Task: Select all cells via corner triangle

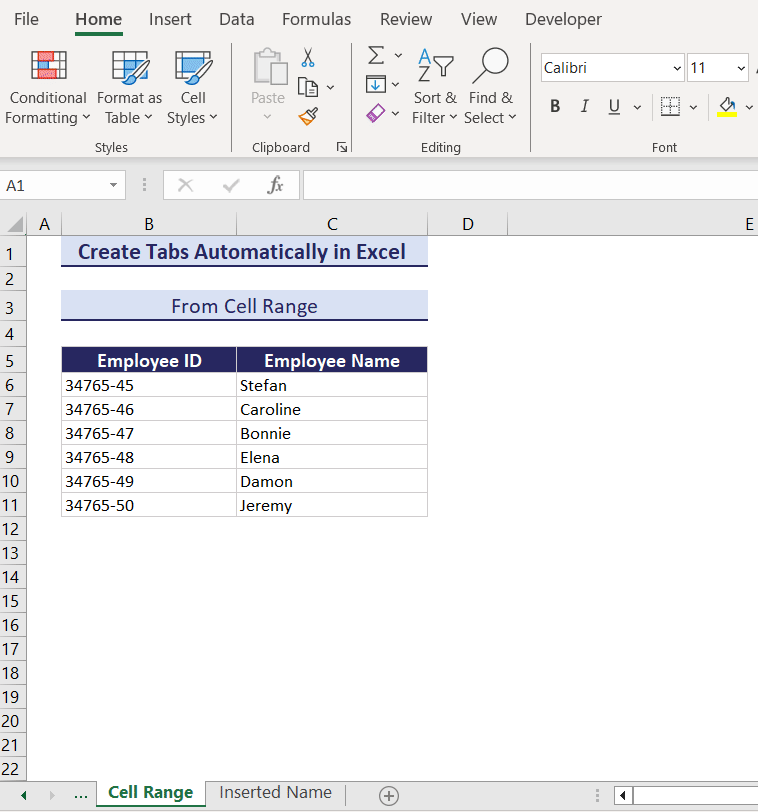Action: [x=15, y=225]
